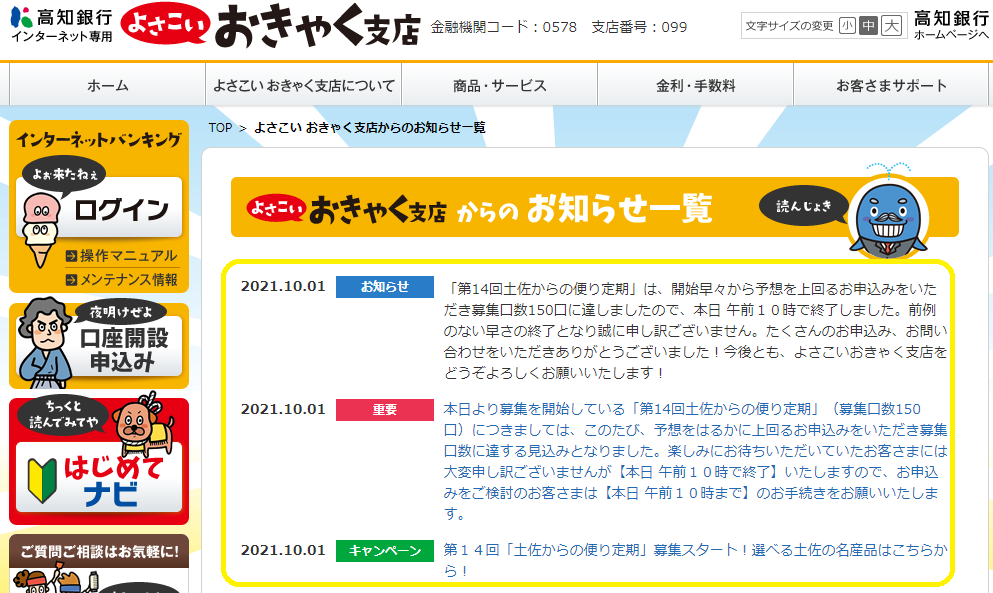Image resolution: width=993 pixels, height=593 pixels.
Task: Click the samurai character on 口座開設 banner
Action: [x=44, y=343]
